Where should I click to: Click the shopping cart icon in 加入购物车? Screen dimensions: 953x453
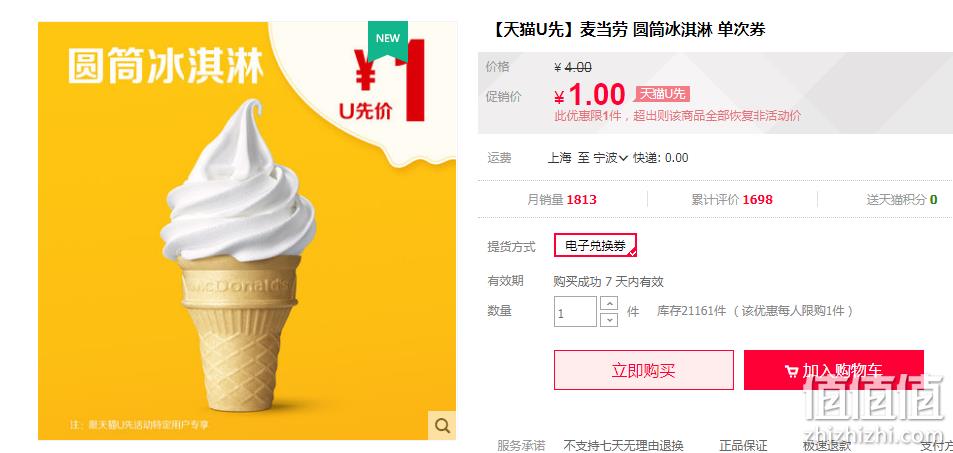click(x=791, y=371)
